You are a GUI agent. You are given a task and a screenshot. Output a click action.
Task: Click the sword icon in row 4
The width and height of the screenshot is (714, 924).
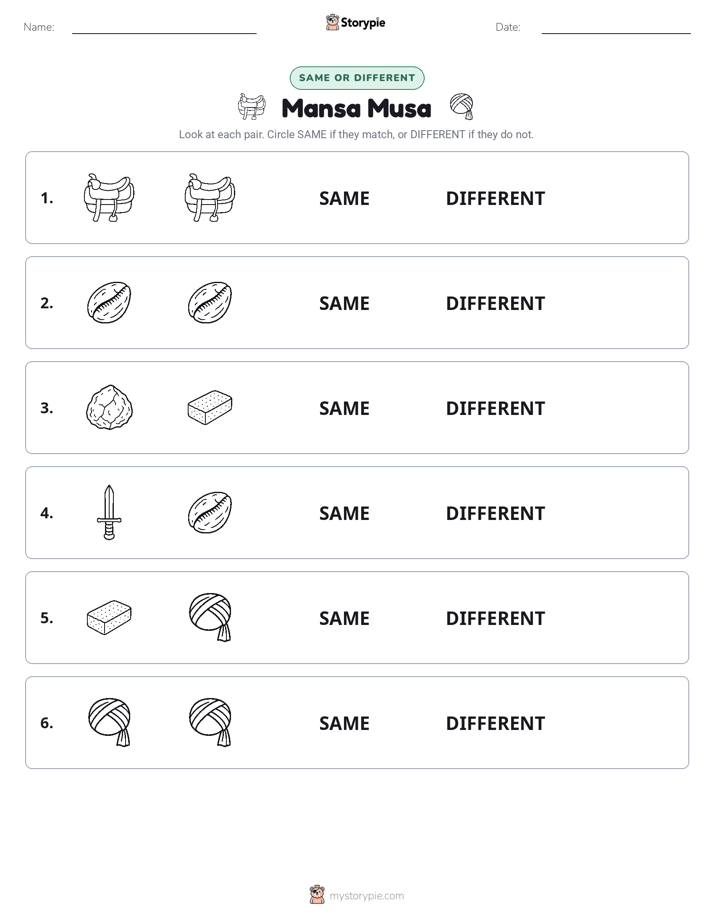109,512
